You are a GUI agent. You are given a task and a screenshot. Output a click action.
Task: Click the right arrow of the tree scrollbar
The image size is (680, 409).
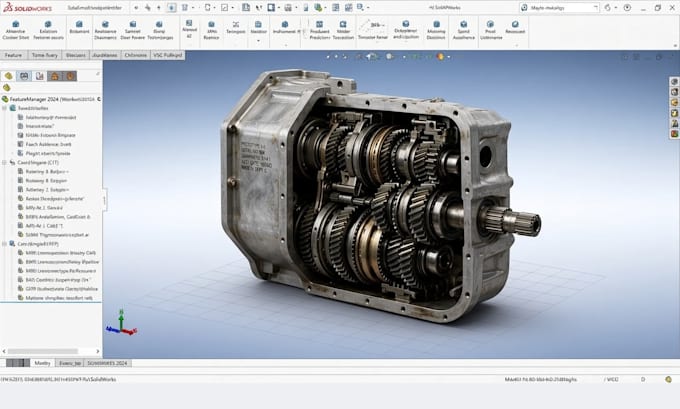[x=98, y=351]
